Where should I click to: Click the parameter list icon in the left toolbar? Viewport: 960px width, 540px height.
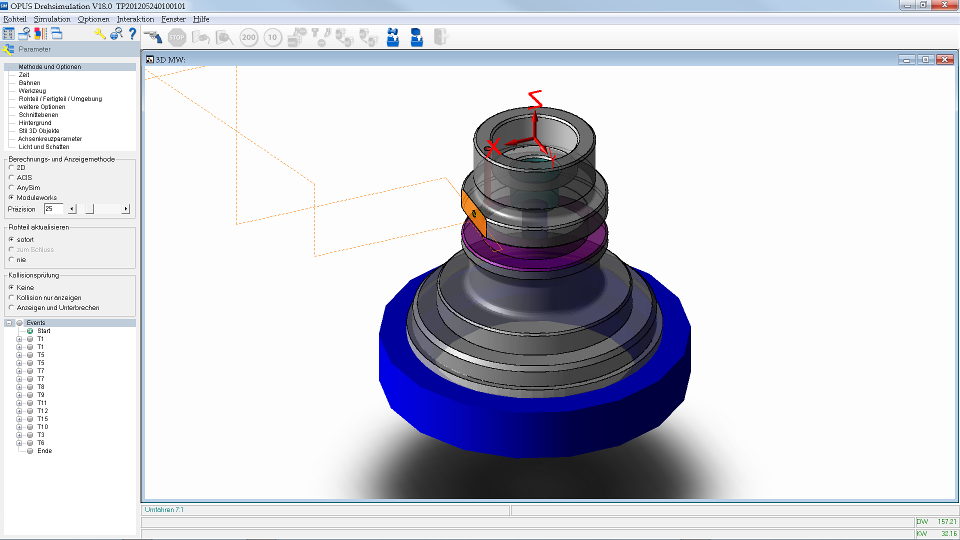click(x=9, y=34)
